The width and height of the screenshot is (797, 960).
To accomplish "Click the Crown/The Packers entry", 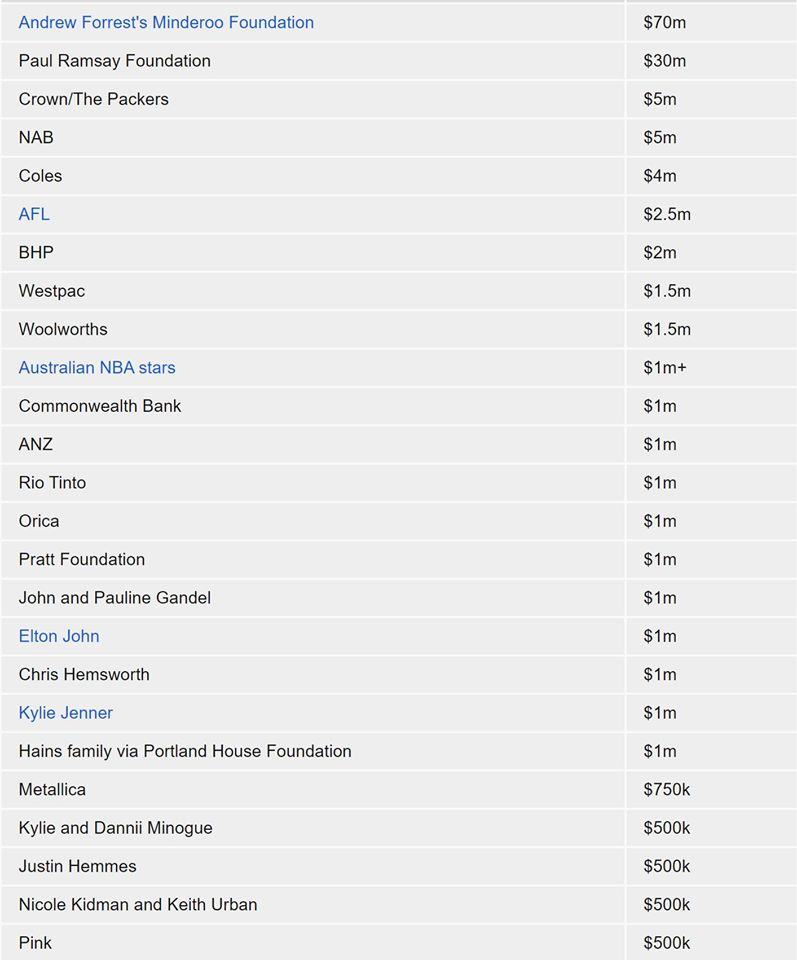I will pyautogui.click(x=94, y=99).
